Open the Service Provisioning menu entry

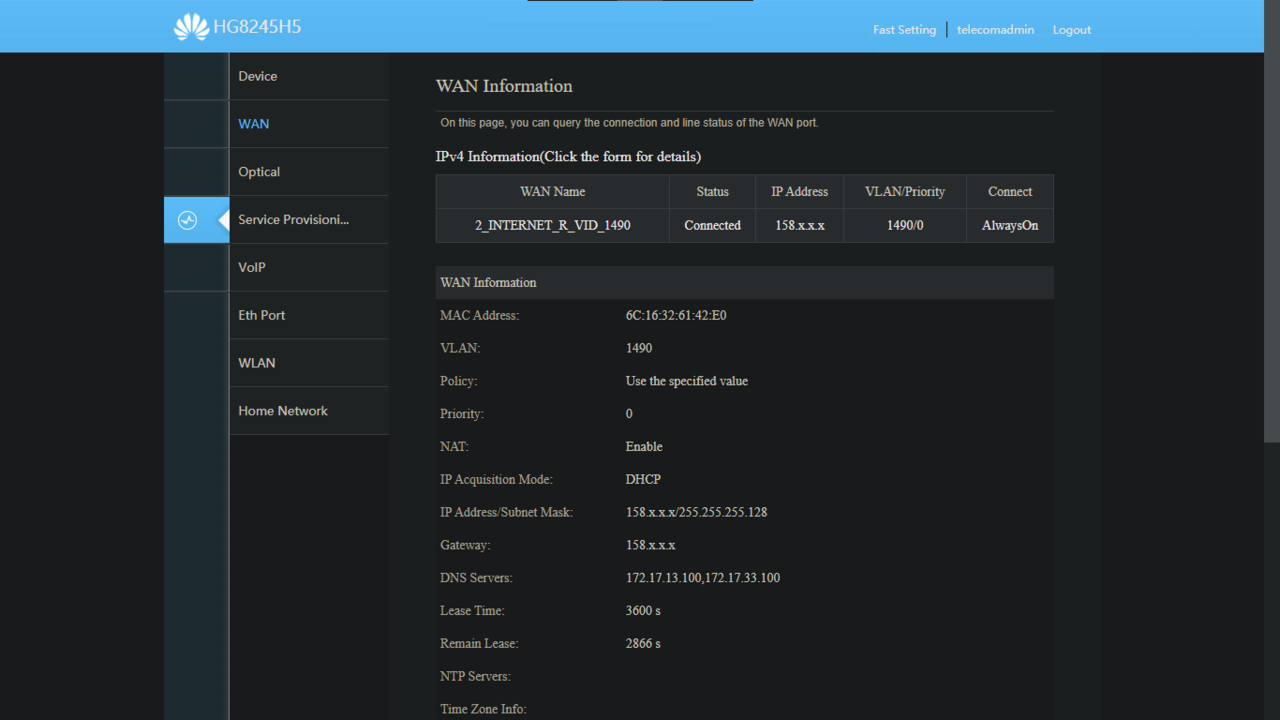[293, 220]
